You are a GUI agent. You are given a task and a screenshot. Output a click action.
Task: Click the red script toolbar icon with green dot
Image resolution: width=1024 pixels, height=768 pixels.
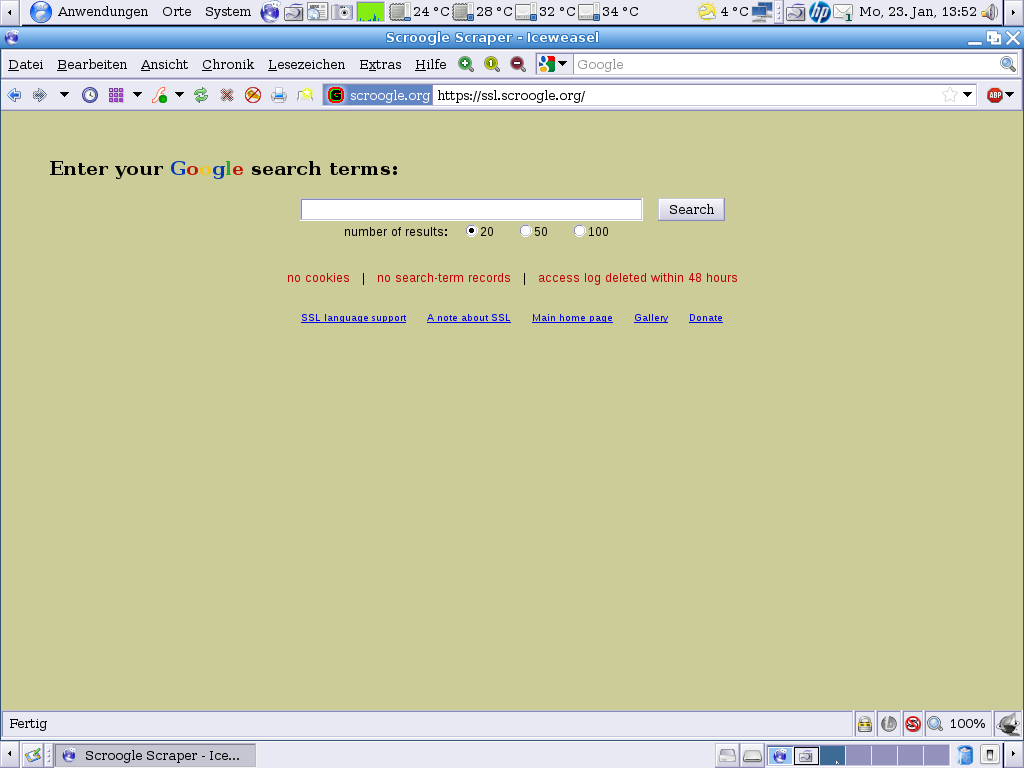point(159,95)
